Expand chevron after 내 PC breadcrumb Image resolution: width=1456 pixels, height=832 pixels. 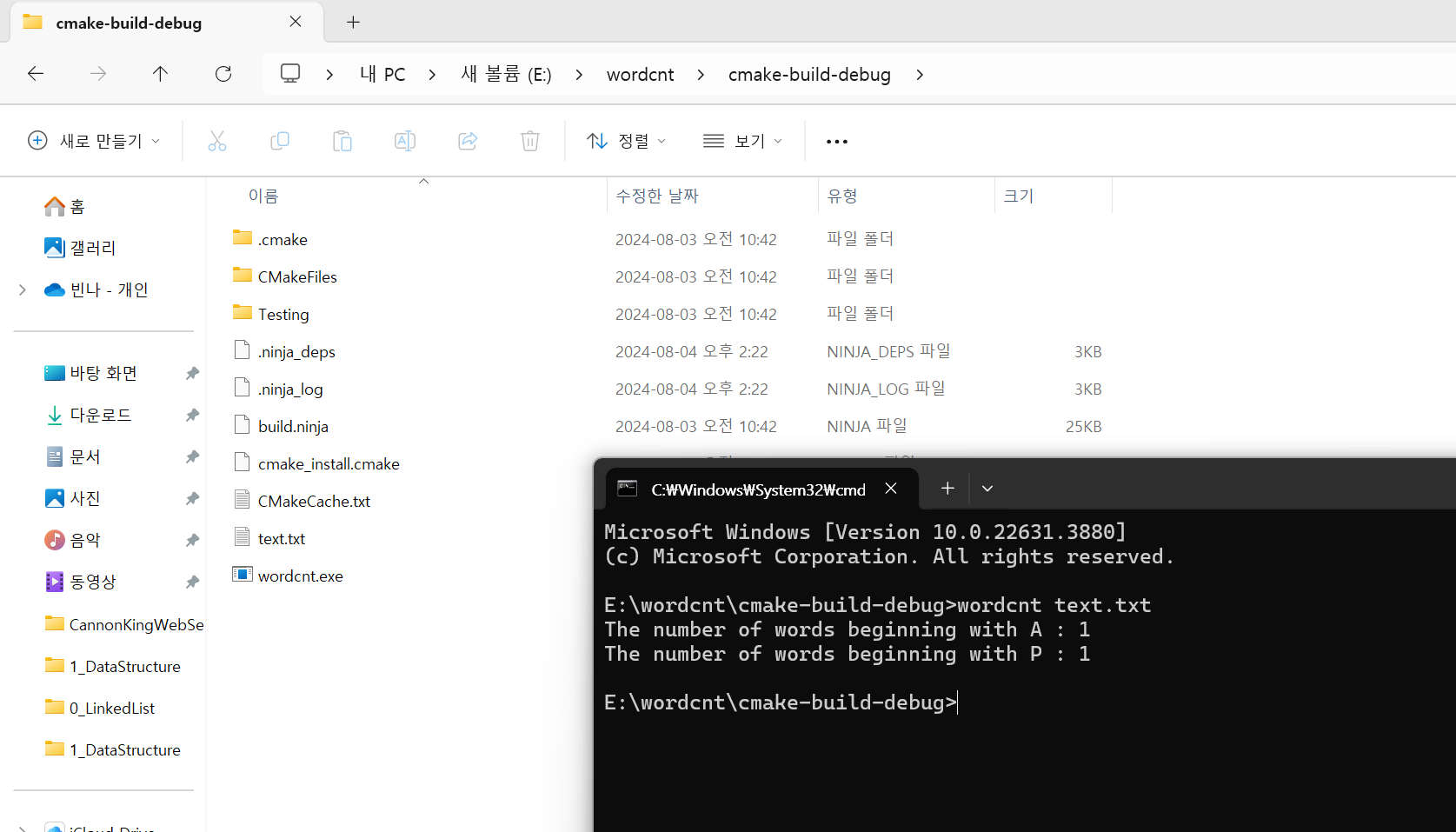[432, 75]
